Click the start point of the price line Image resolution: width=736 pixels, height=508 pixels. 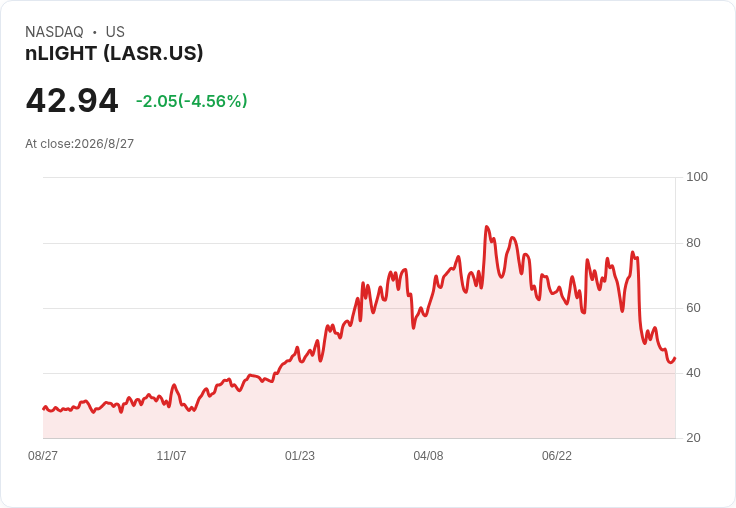click(44, 408)
